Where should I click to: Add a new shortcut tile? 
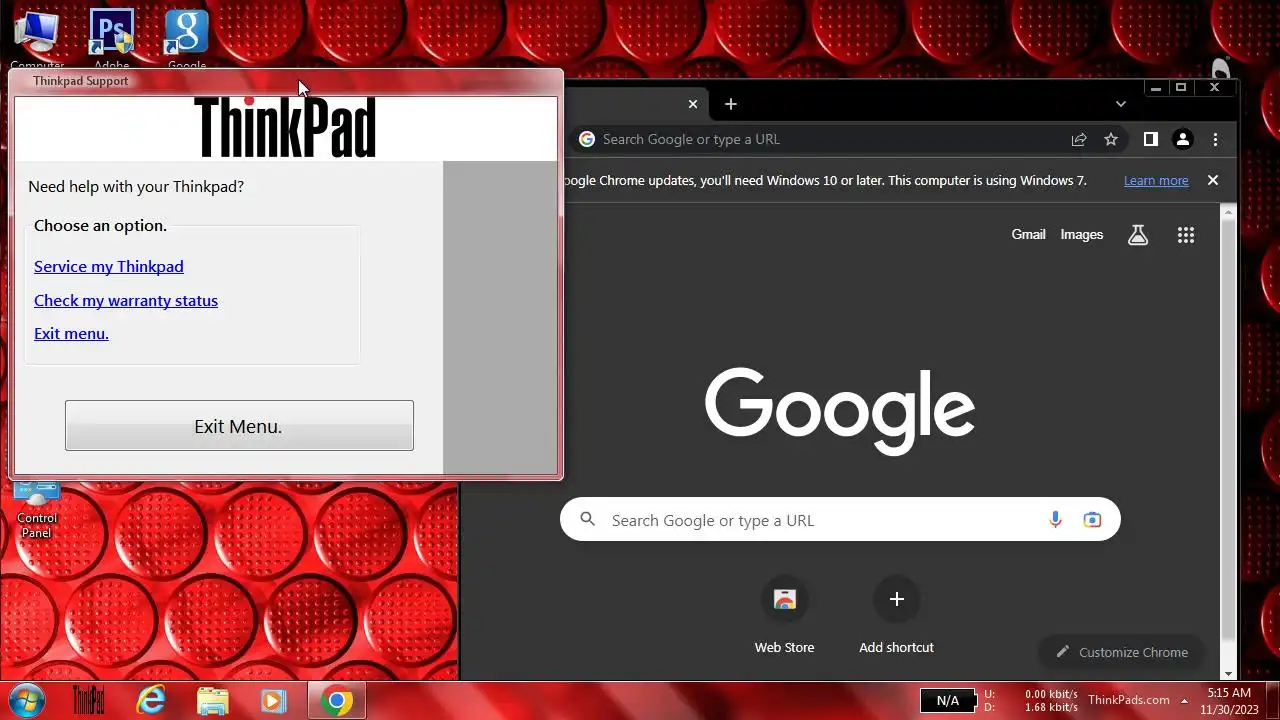896,615
